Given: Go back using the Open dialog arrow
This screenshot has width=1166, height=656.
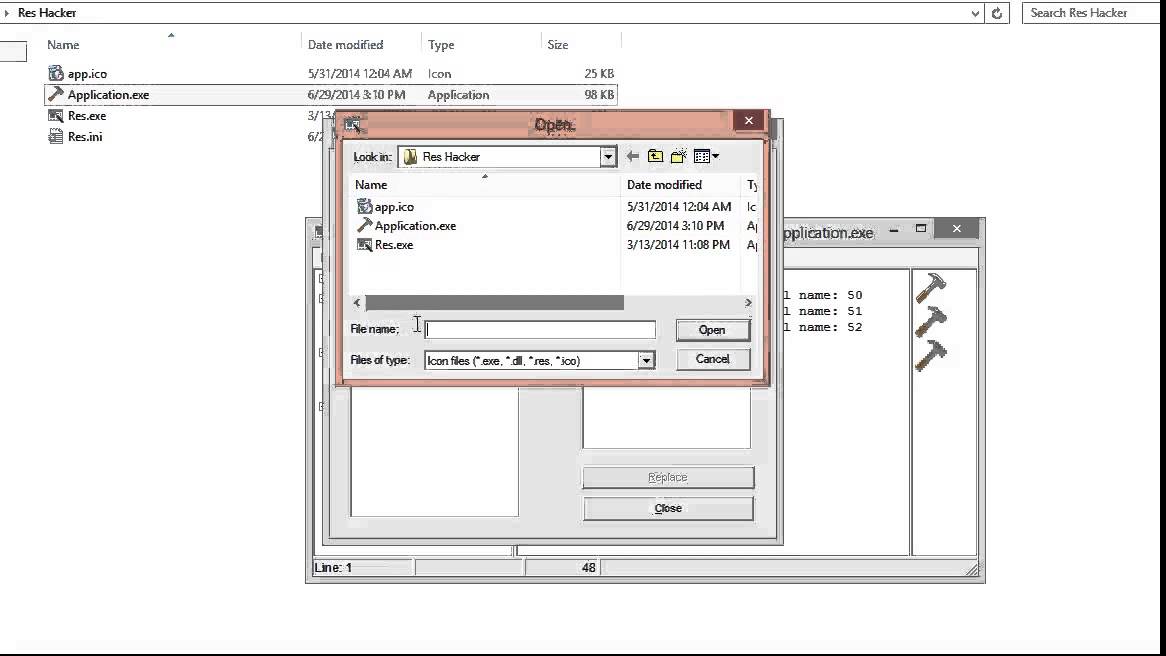Looking at the screenshot, I should point(633,156).
